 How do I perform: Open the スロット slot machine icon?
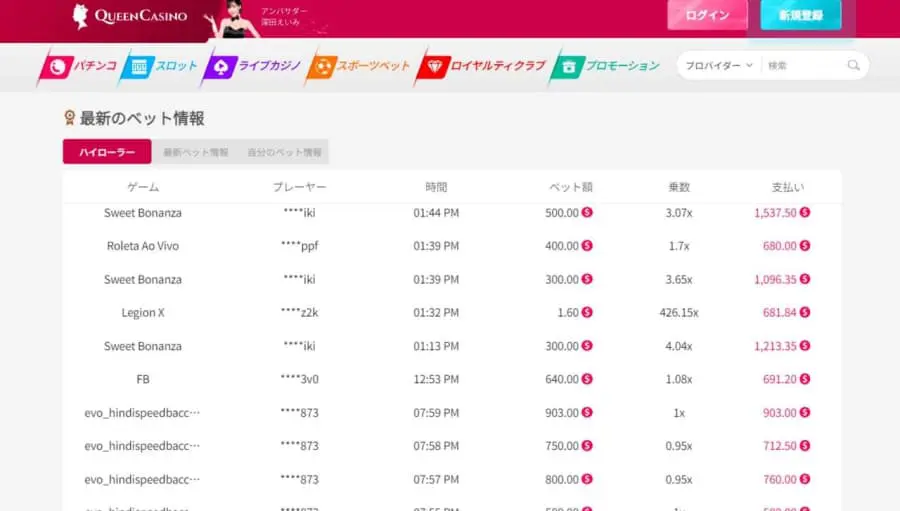pos(138,67)
